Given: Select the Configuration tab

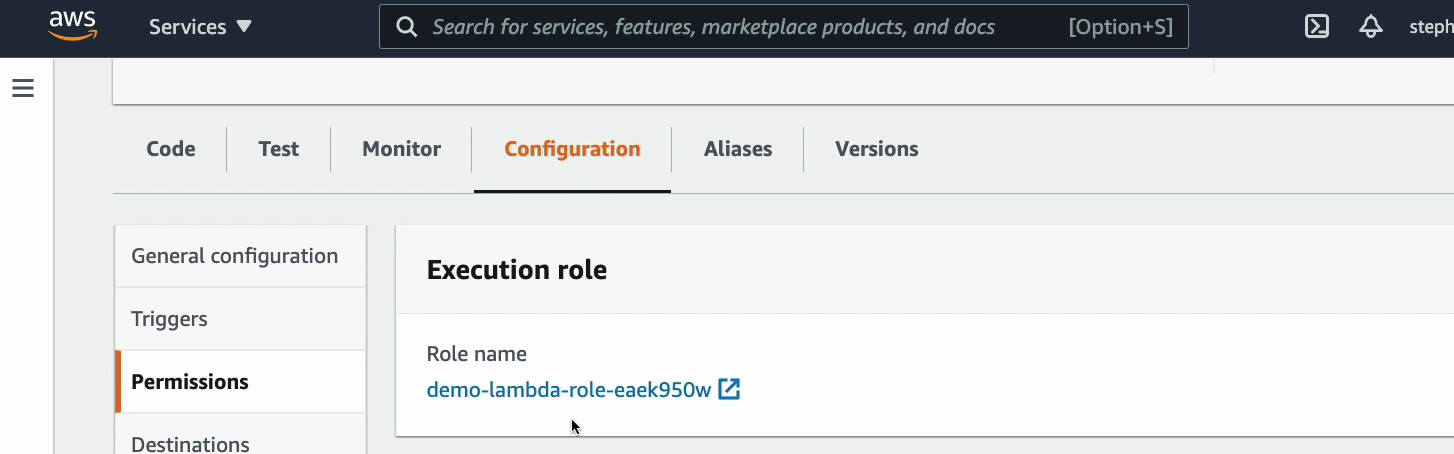Looking at the screenshot, I should tap(572, 149).
